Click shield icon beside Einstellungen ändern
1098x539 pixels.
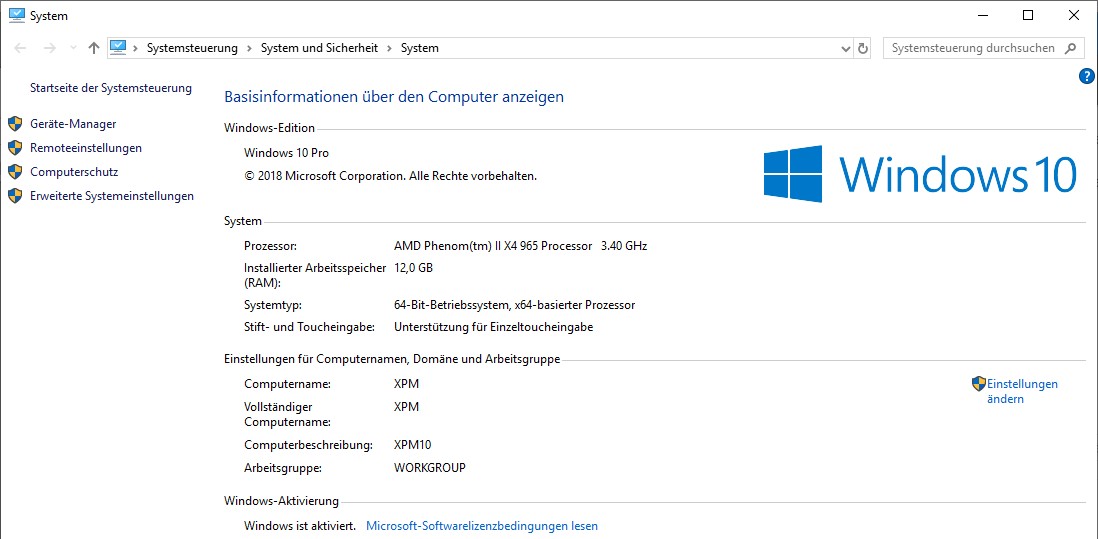coord(979,384)
